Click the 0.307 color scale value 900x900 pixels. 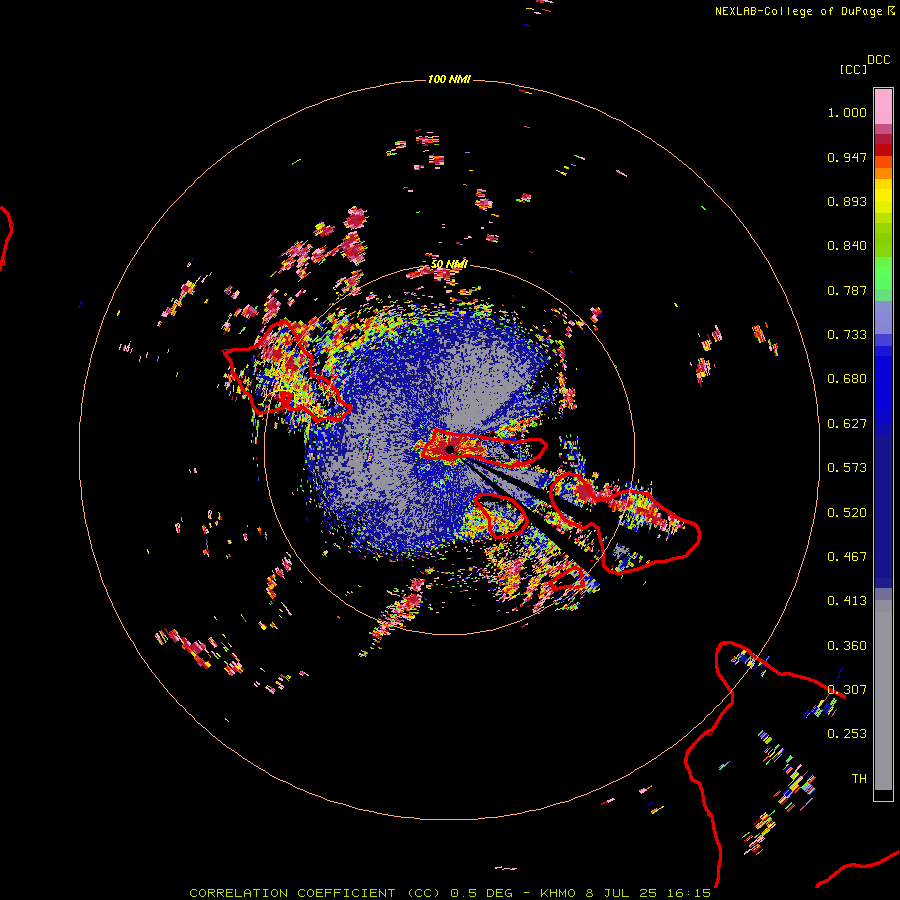(x=847, y=690)
